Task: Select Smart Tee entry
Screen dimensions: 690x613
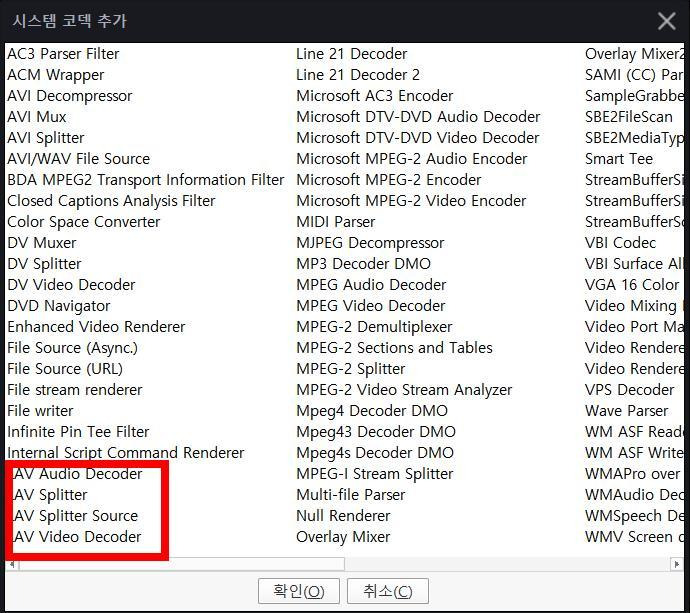Action: 619,159
